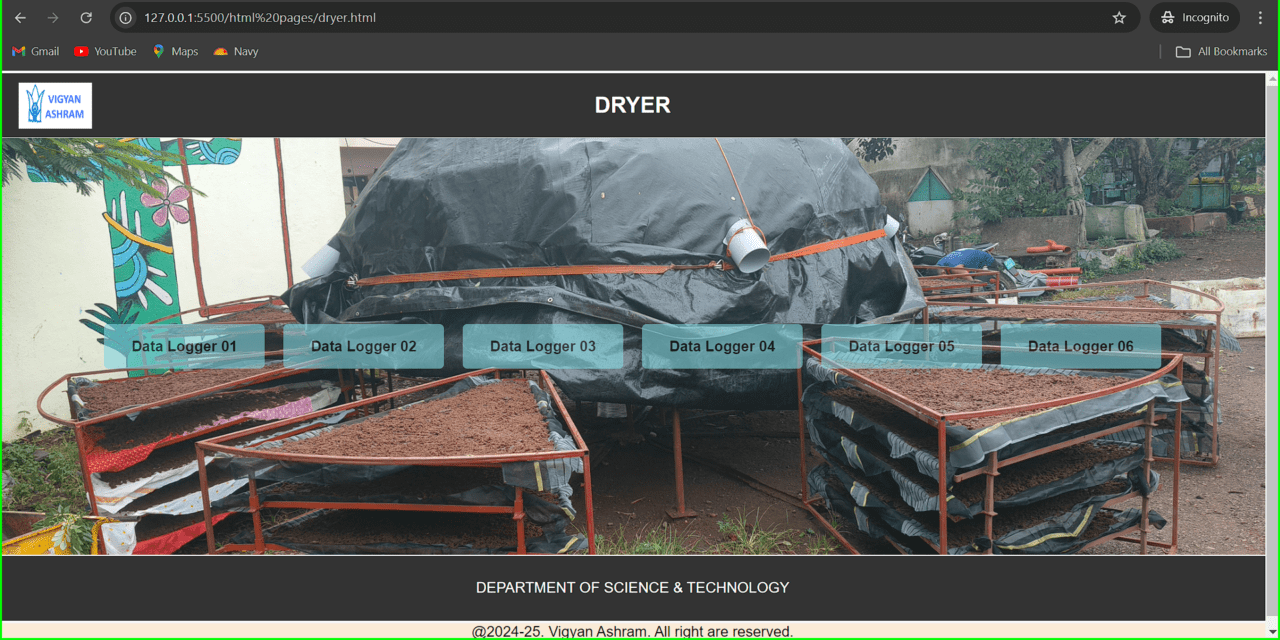This screenshot has height=640, width=1280.
Task: Click the address bar URL field
Action: click(300, 17)
